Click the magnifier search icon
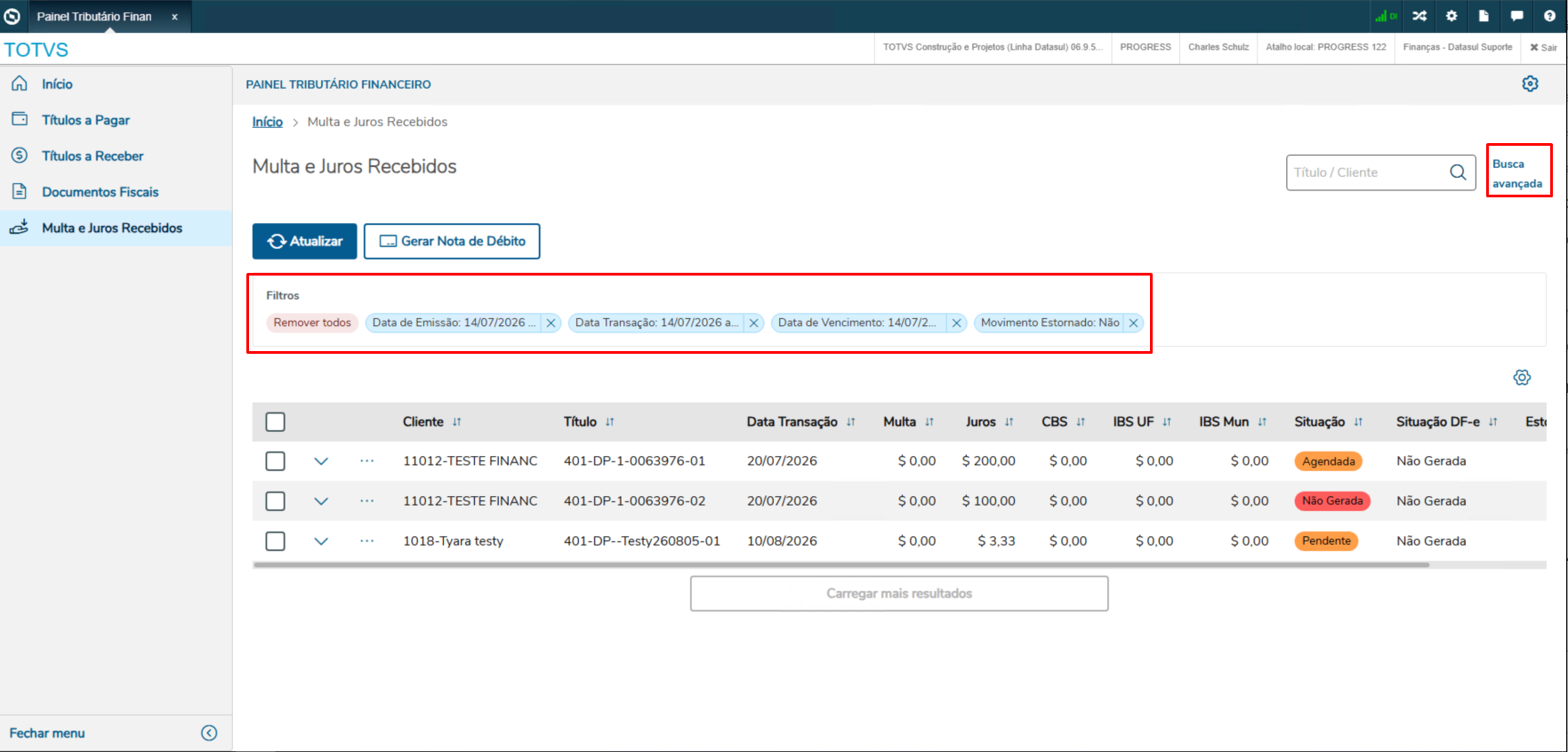The image size is (1568, 752). pyautogui.click(x=1458, y=172)
